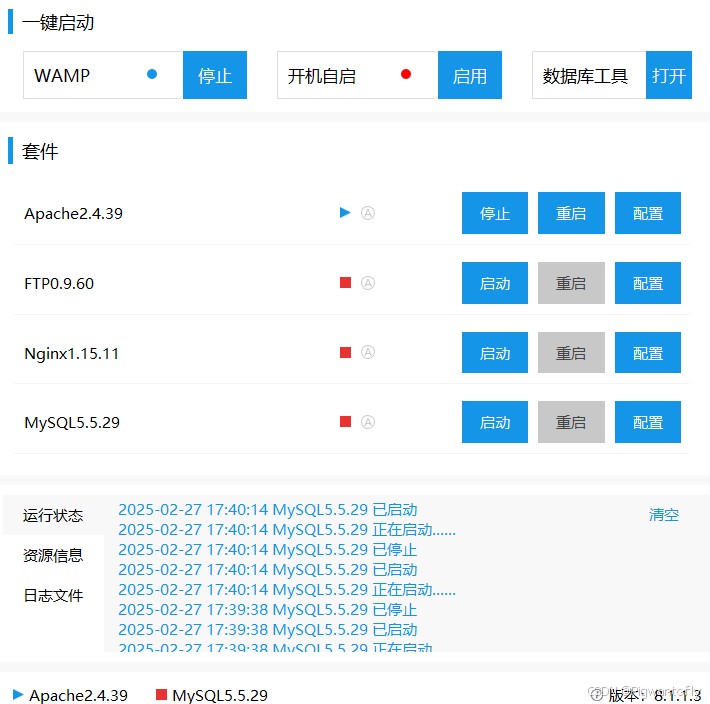Viewport: 710px width, 704px height.
Task: Click MySQL5.5.29 red stopped indicator
Action: (x=345, y=421)
